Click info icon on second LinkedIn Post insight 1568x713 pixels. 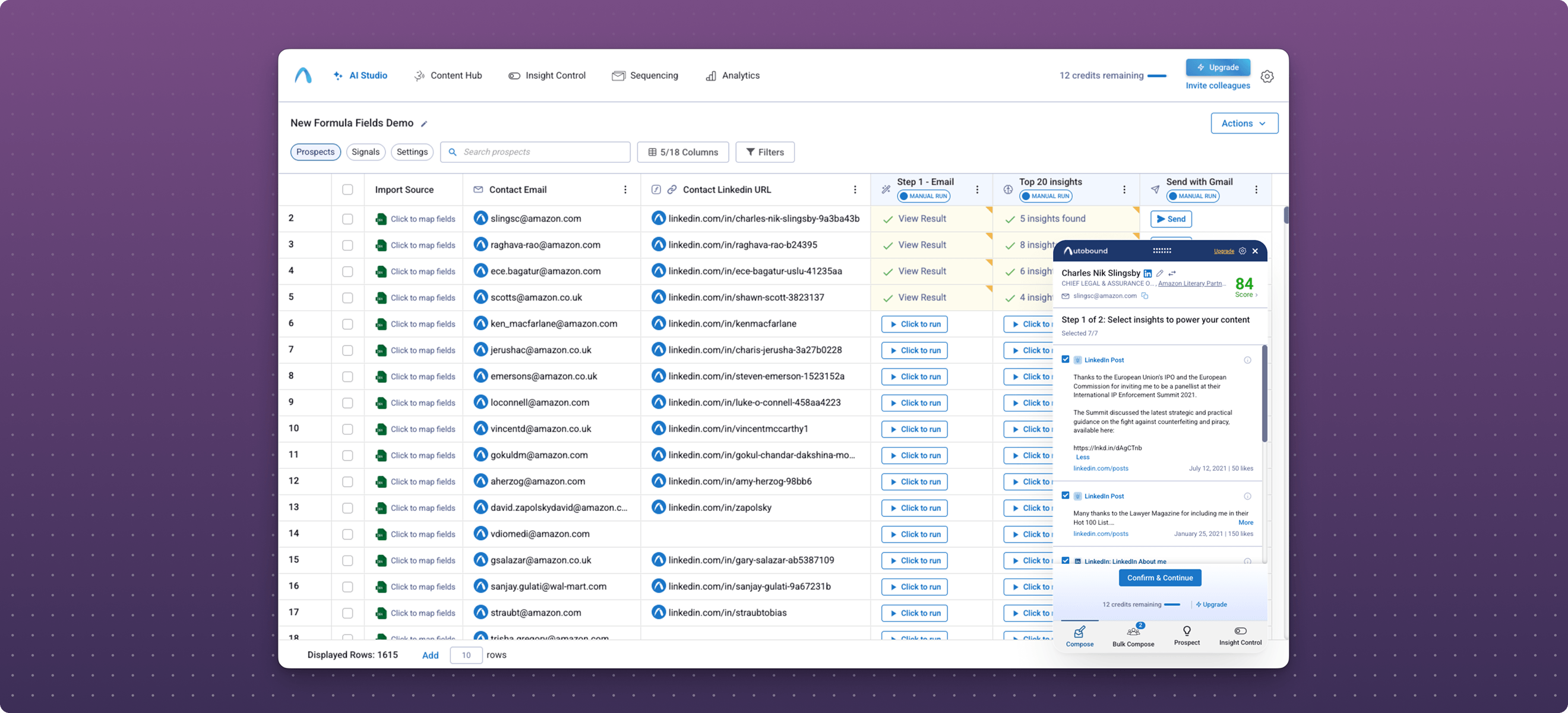[1247, 496]
